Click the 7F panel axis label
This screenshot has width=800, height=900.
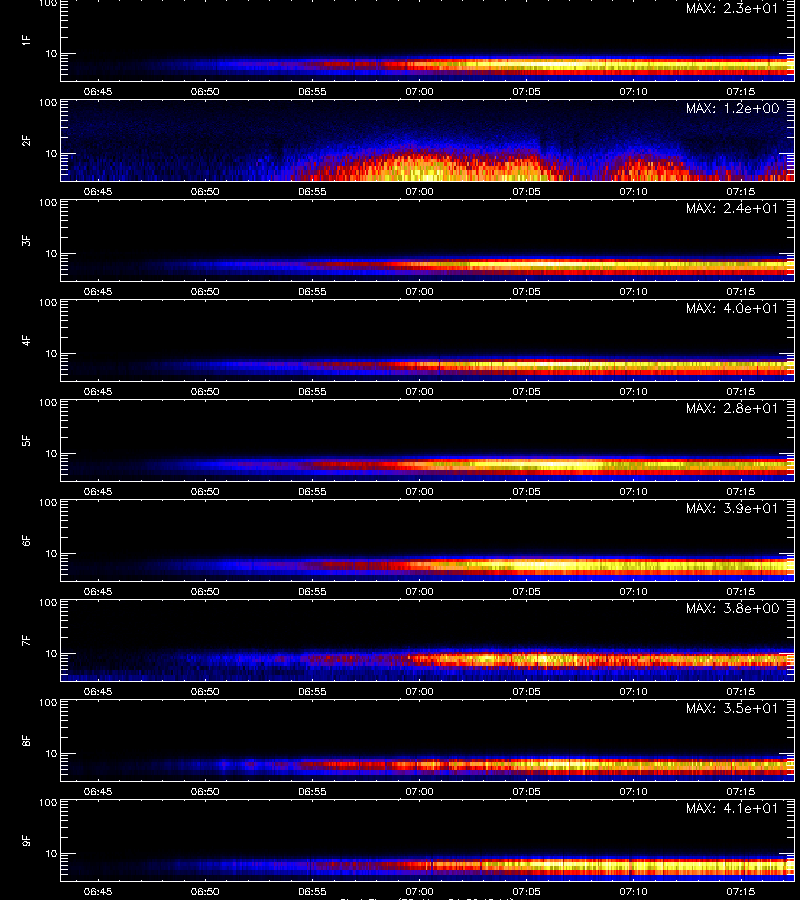[26, 640]
